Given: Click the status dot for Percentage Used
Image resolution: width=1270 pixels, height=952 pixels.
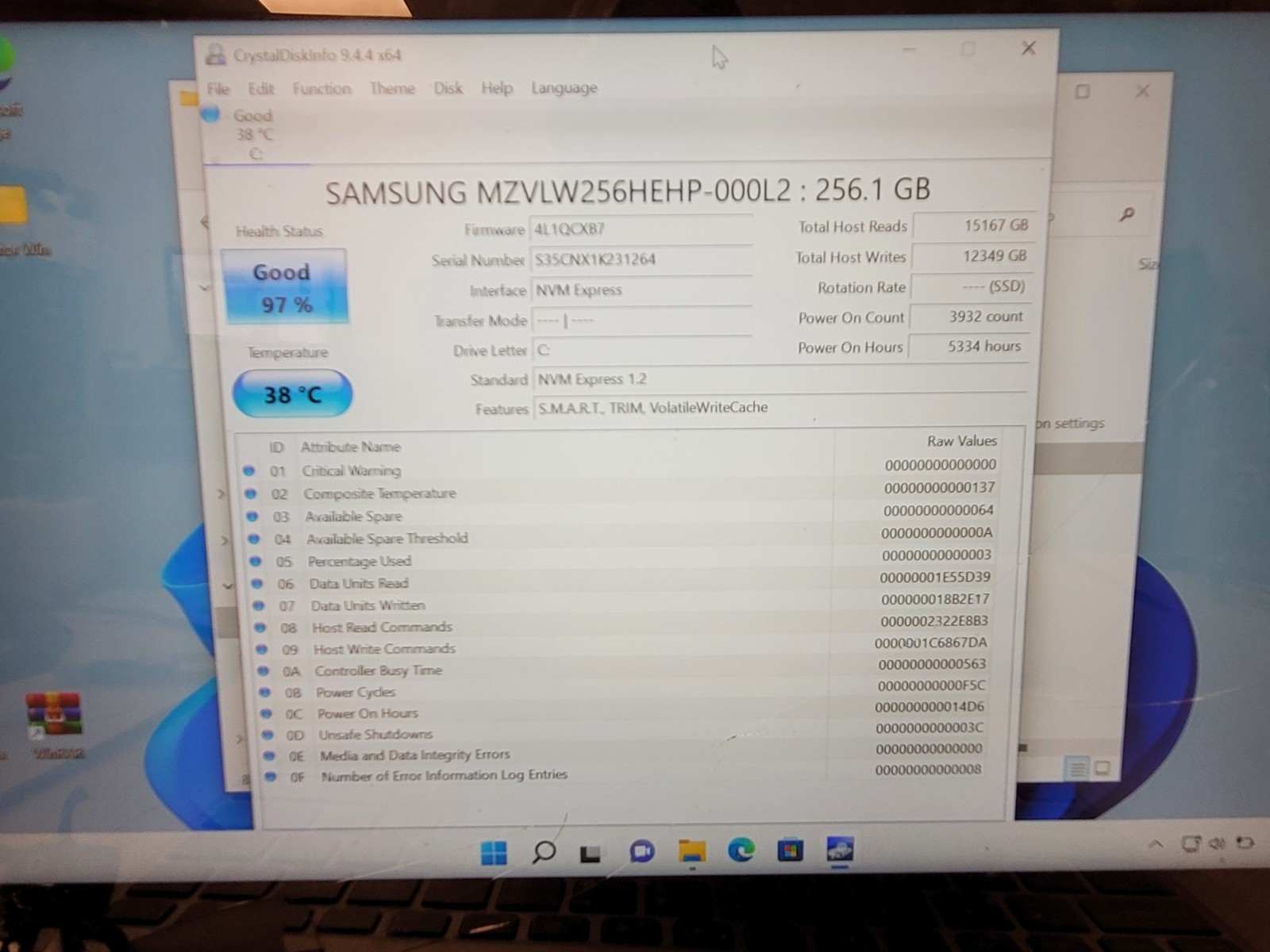Looking at the screenshot, I should tap(255, 561).
